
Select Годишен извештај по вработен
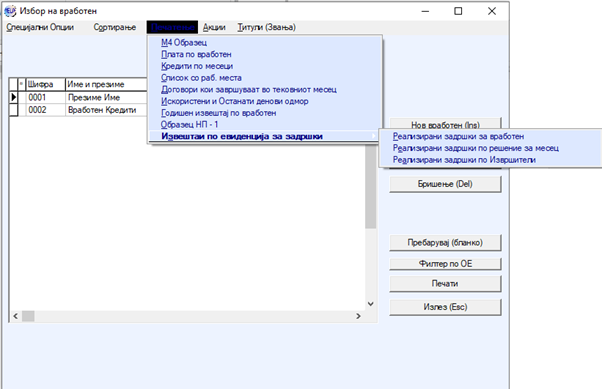(265, 113)
